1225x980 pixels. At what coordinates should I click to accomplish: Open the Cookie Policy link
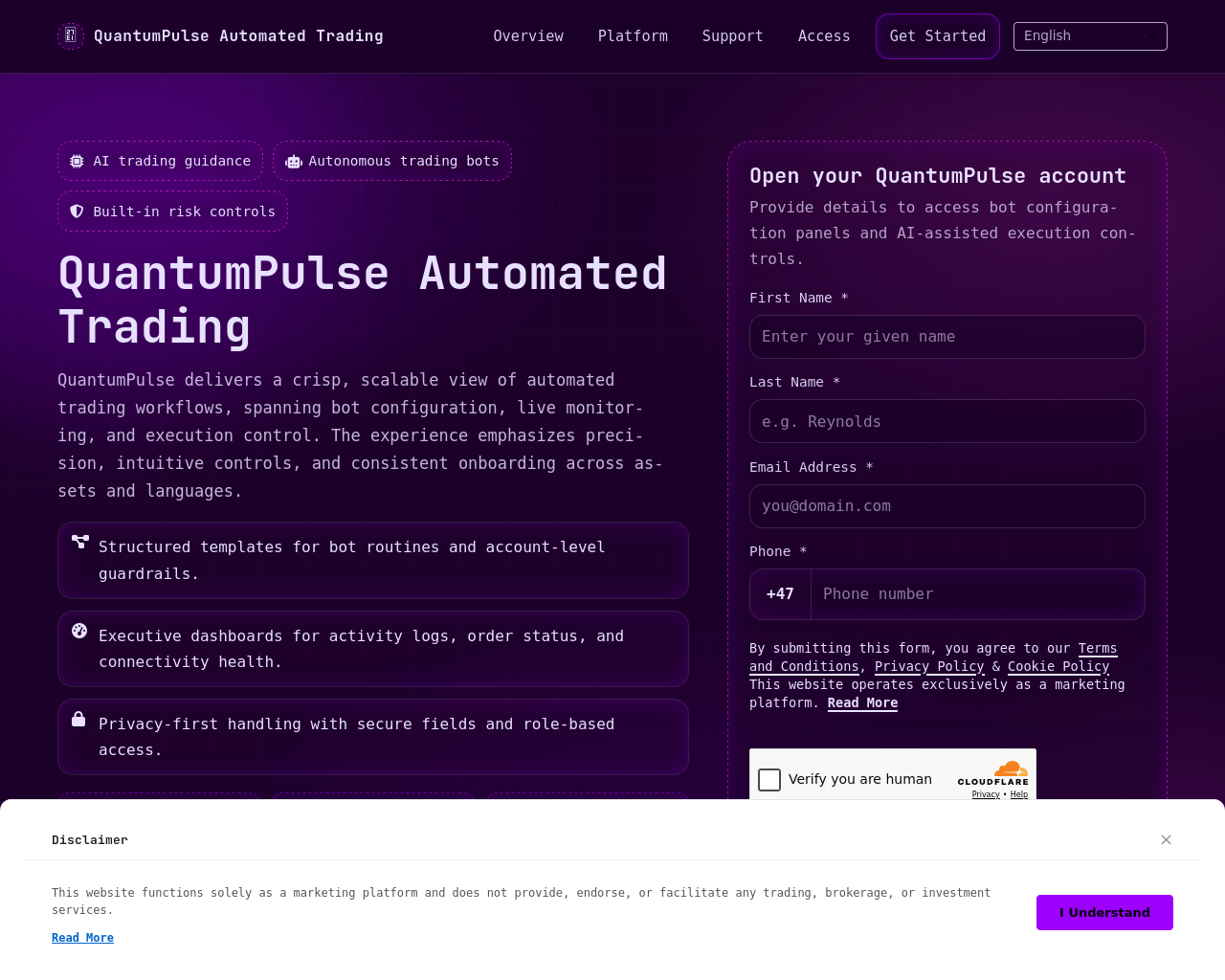point(1058,667)
